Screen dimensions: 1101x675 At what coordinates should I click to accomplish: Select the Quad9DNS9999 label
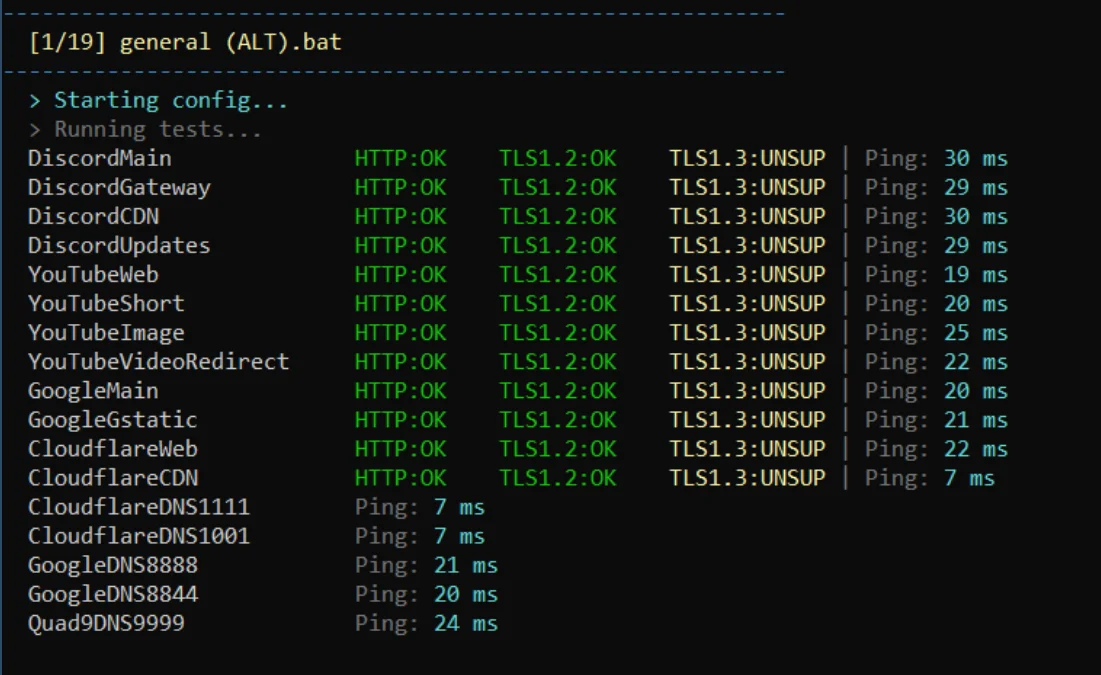(x=106, y=624)
